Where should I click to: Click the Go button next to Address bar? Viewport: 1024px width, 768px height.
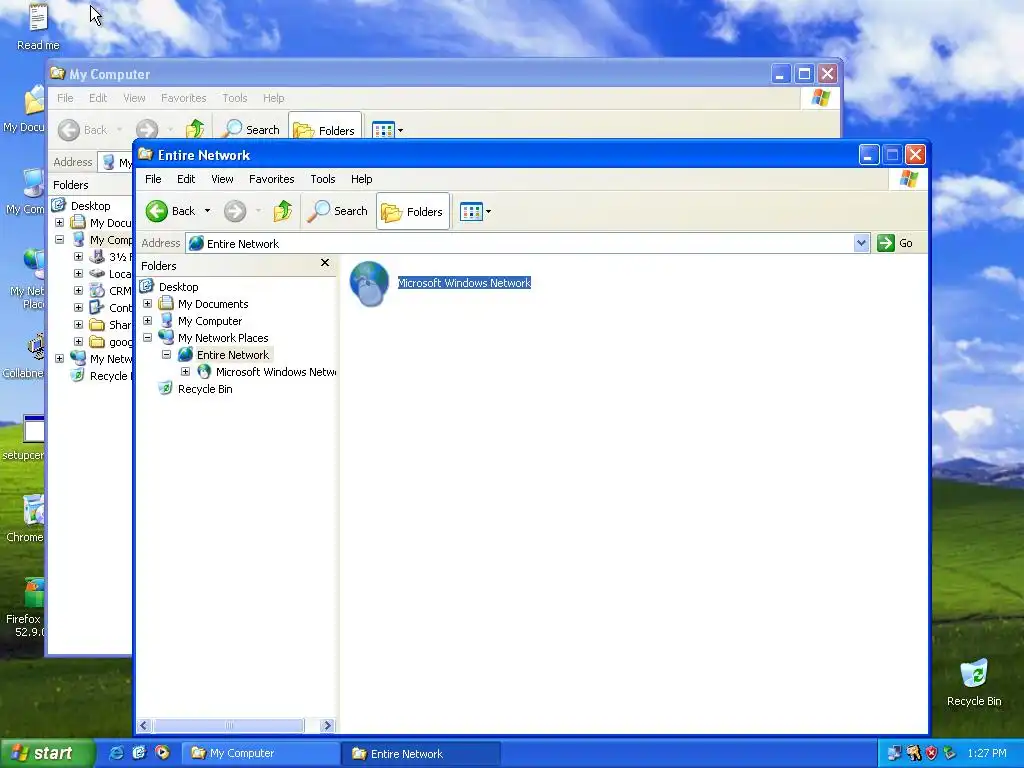[895, 243]
